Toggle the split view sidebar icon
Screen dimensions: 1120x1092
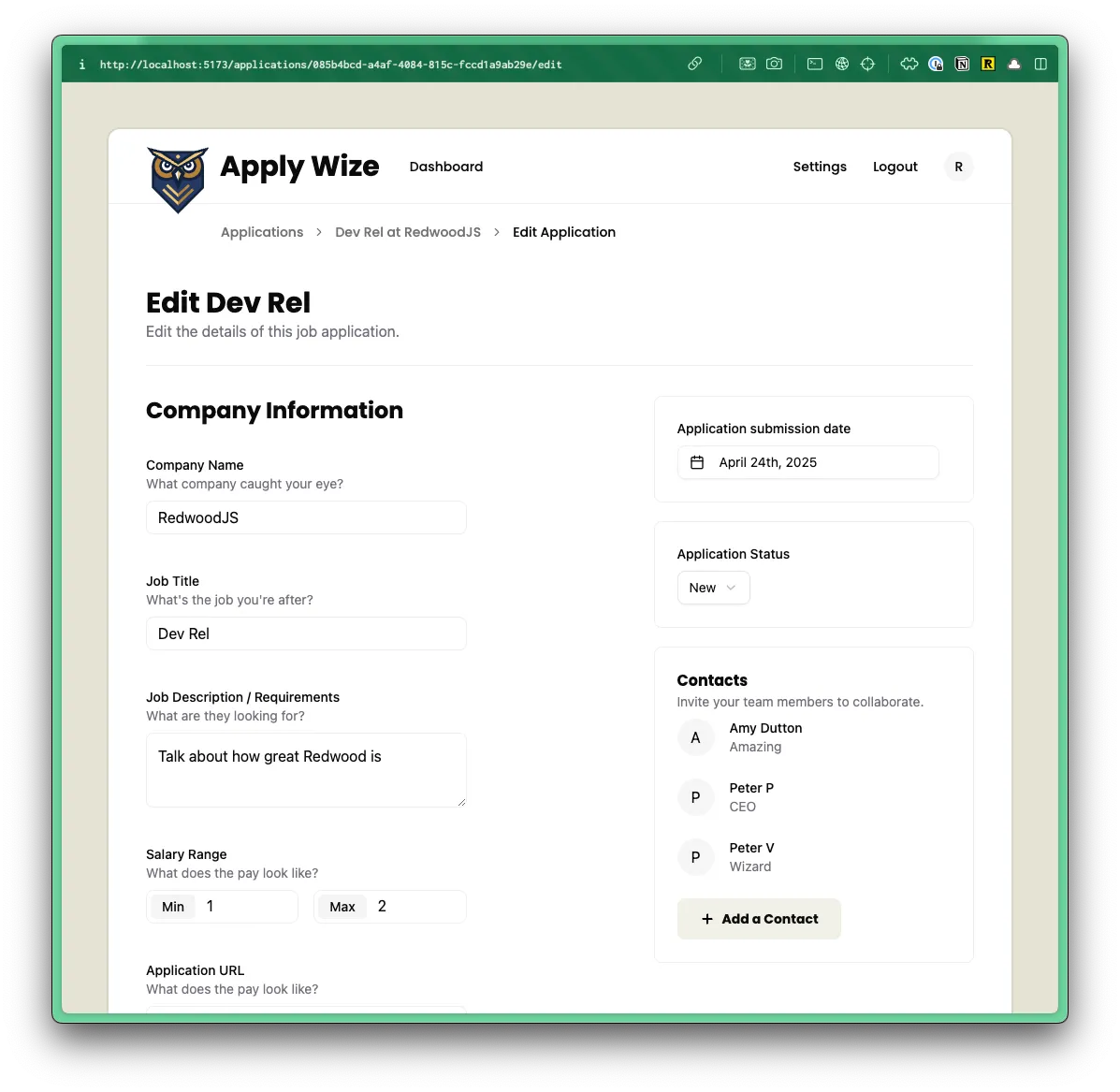pyautogui.click(x=1040, y=64)
